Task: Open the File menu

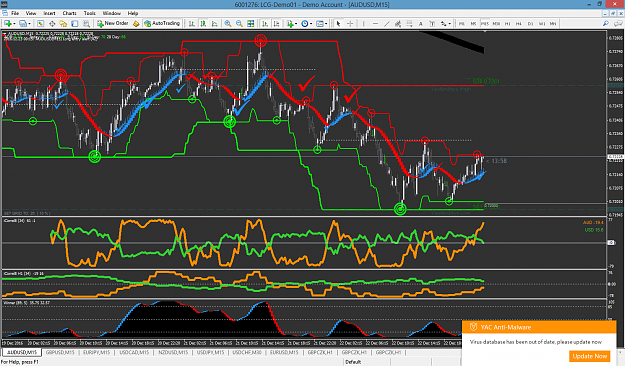Action: click(x=15, y=13)
